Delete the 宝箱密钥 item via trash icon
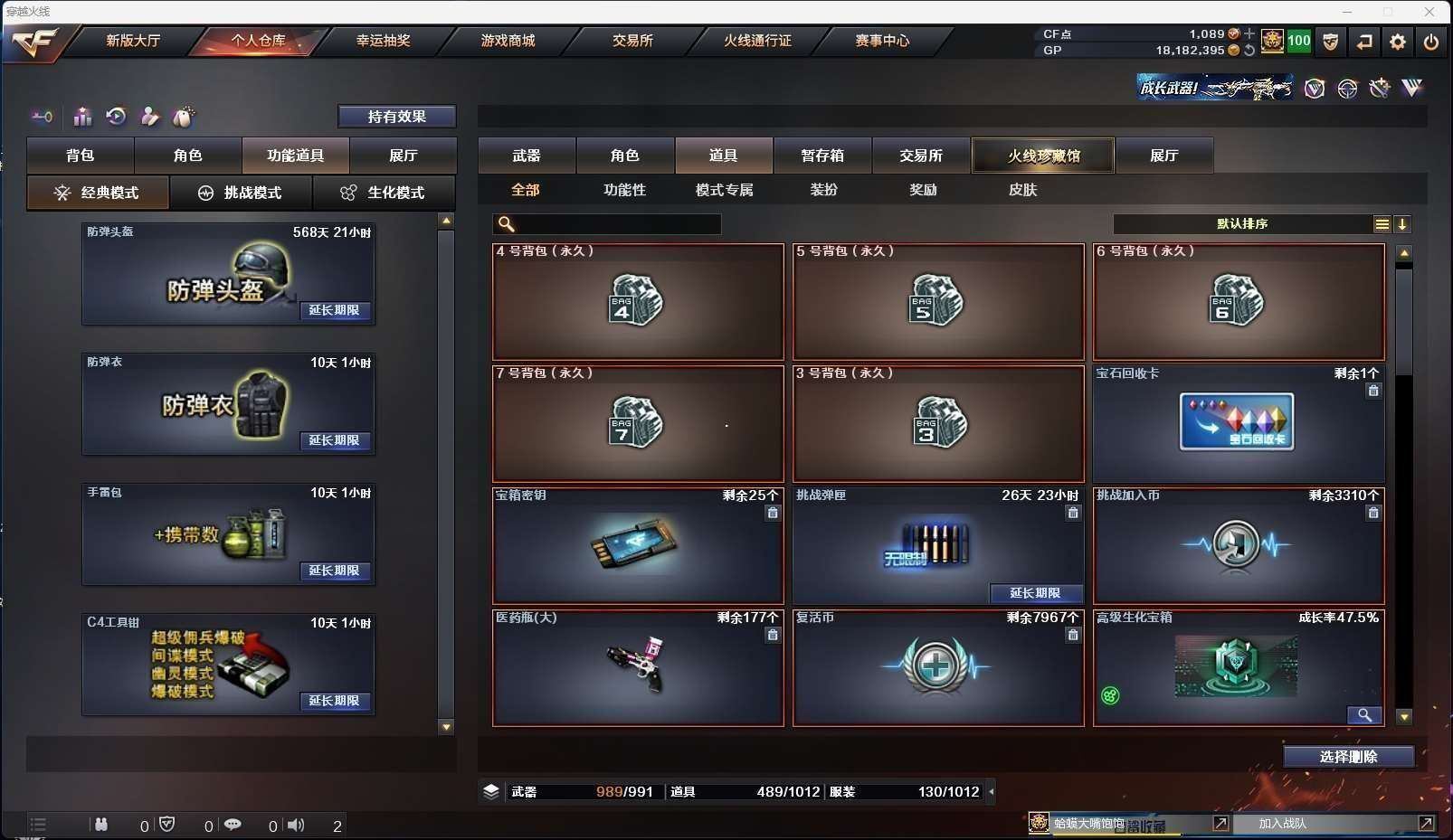Screen dimensions: 1453x840 [x=773, y=513]
